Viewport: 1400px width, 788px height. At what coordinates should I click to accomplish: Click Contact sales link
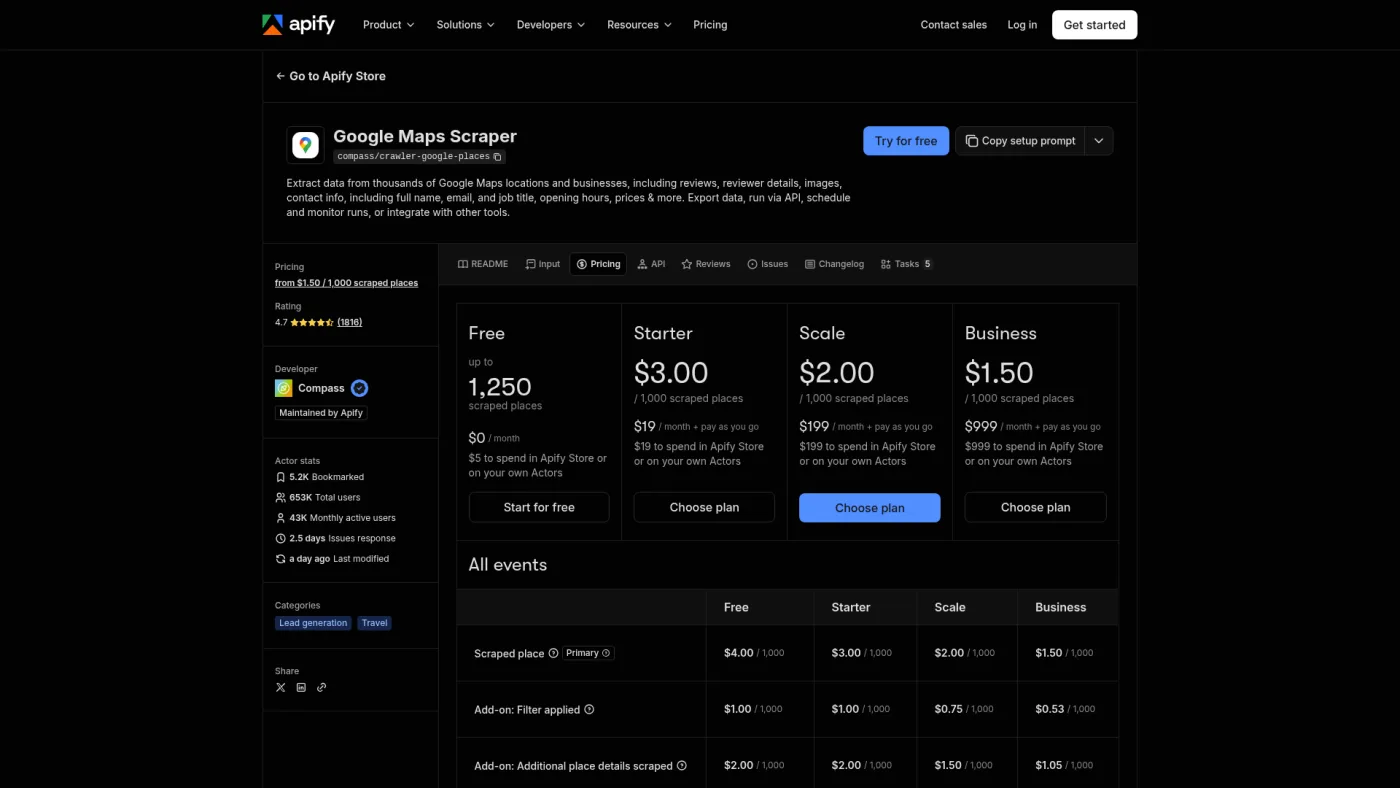point(954,25)
